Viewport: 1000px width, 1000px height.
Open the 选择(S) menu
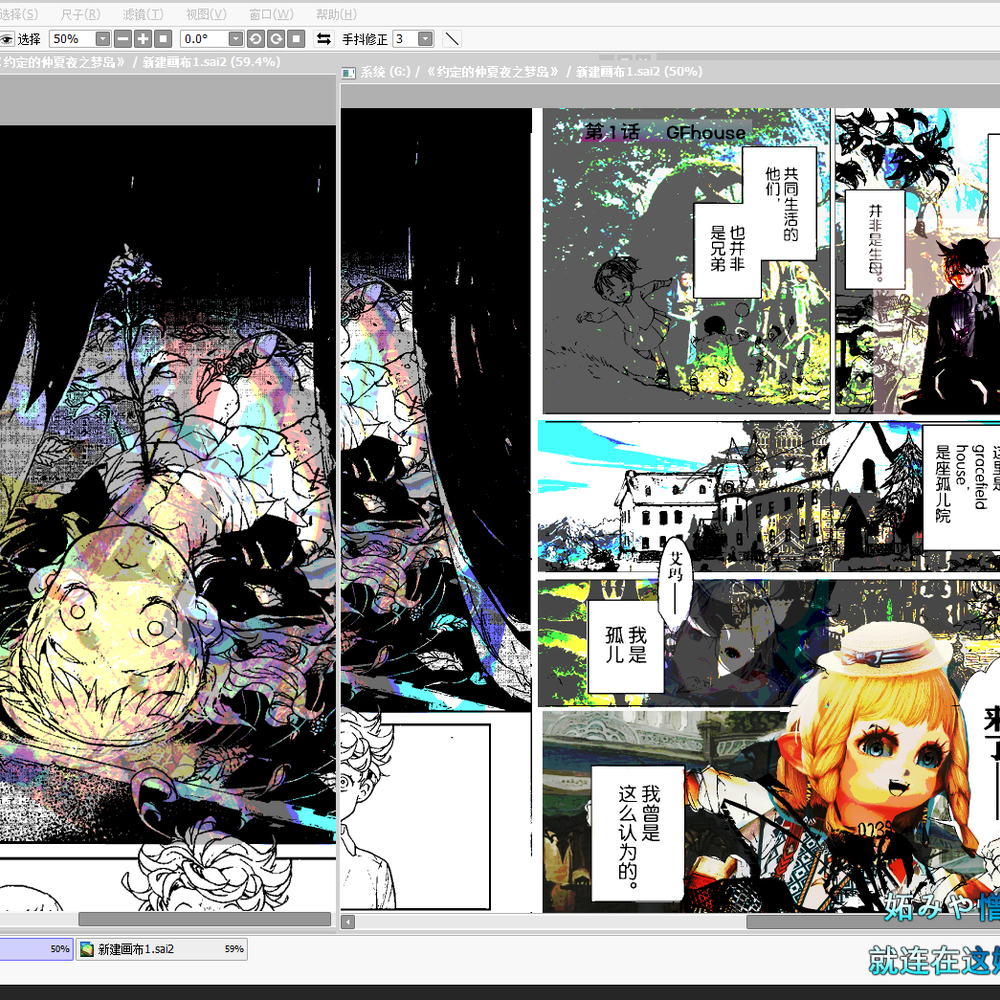(x=18, y=14)
